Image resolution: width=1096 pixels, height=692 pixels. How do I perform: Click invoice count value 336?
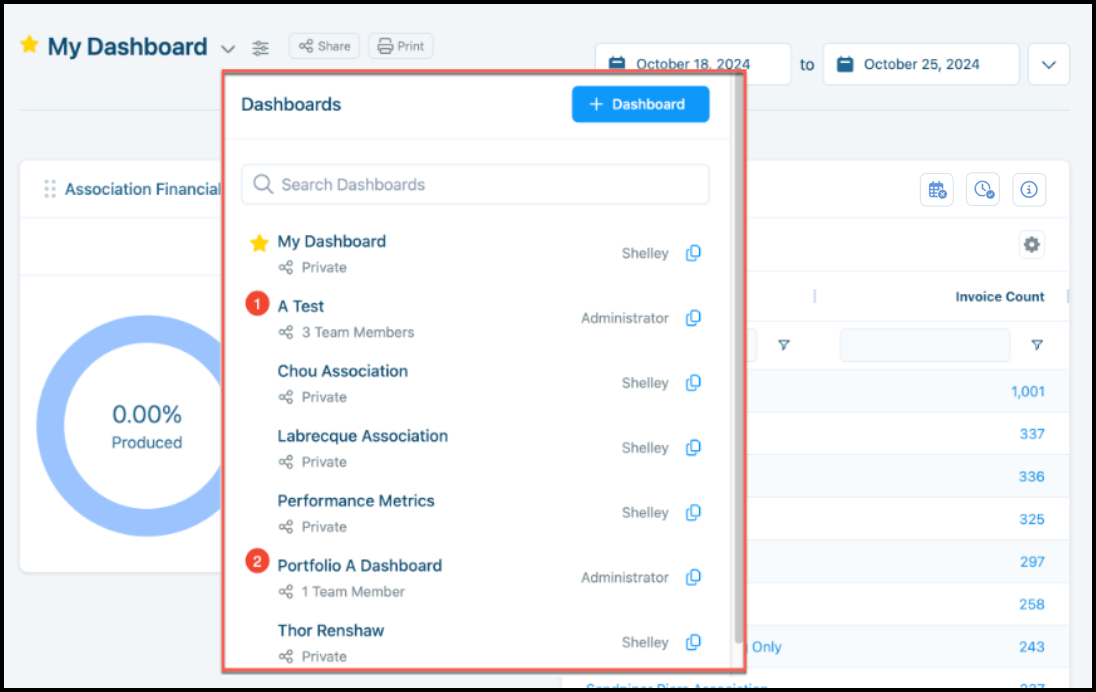point(1032,477)
